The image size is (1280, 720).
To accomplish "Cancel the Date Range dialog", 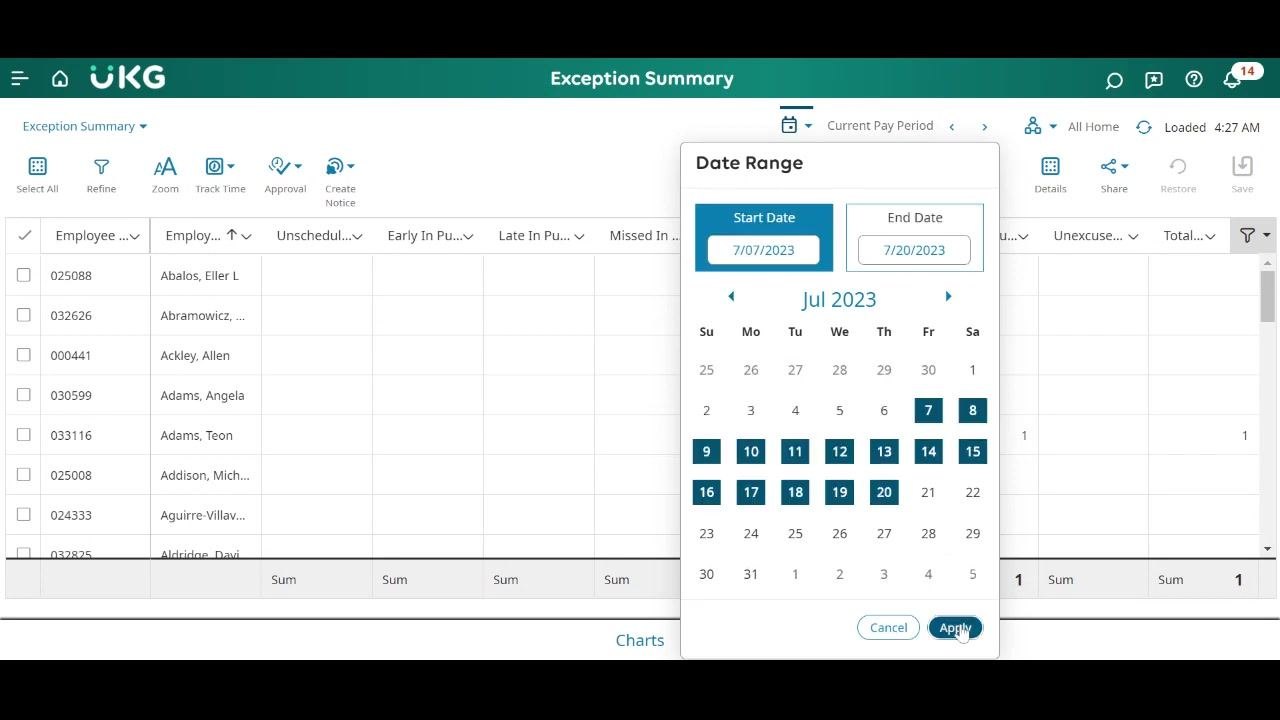I will (888, 628).
